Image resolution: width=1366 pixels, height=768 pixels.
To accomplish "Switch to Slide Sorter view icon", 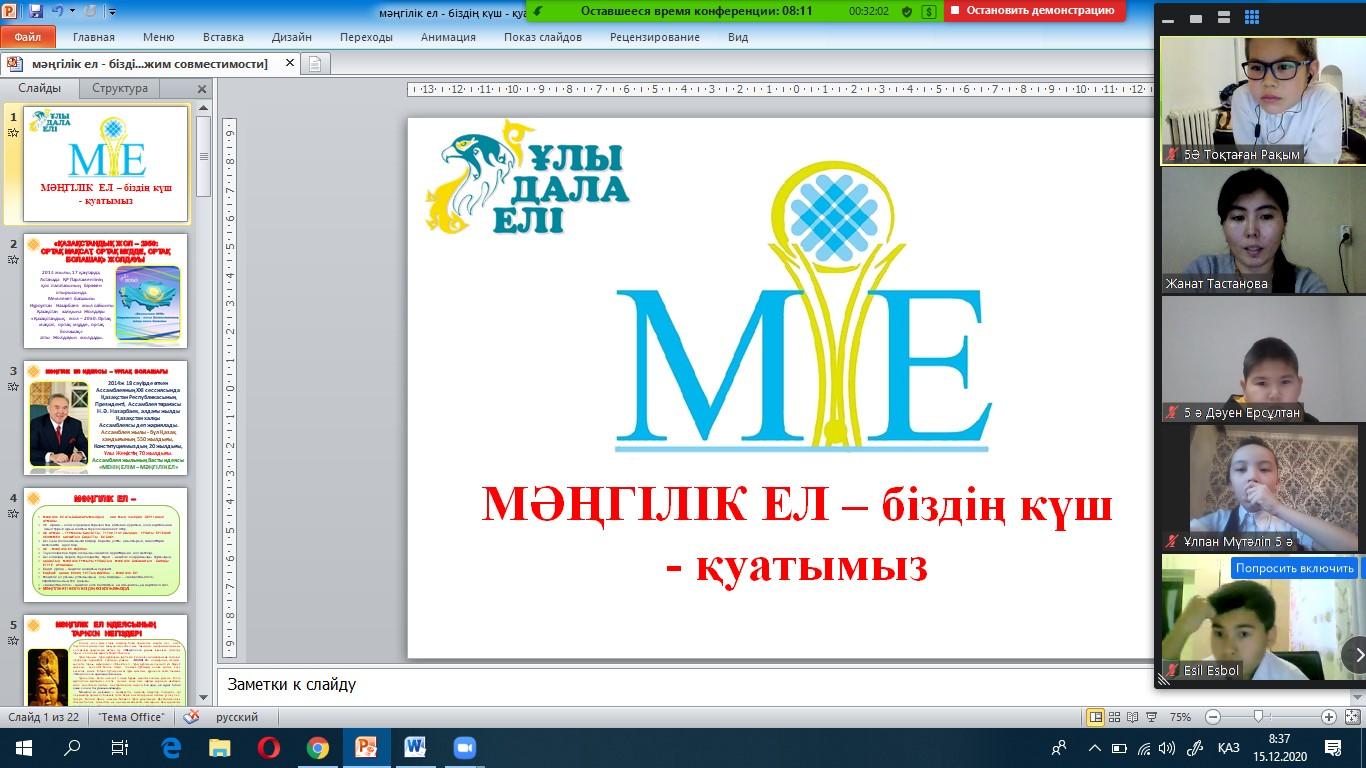I will click(1113, 717).
